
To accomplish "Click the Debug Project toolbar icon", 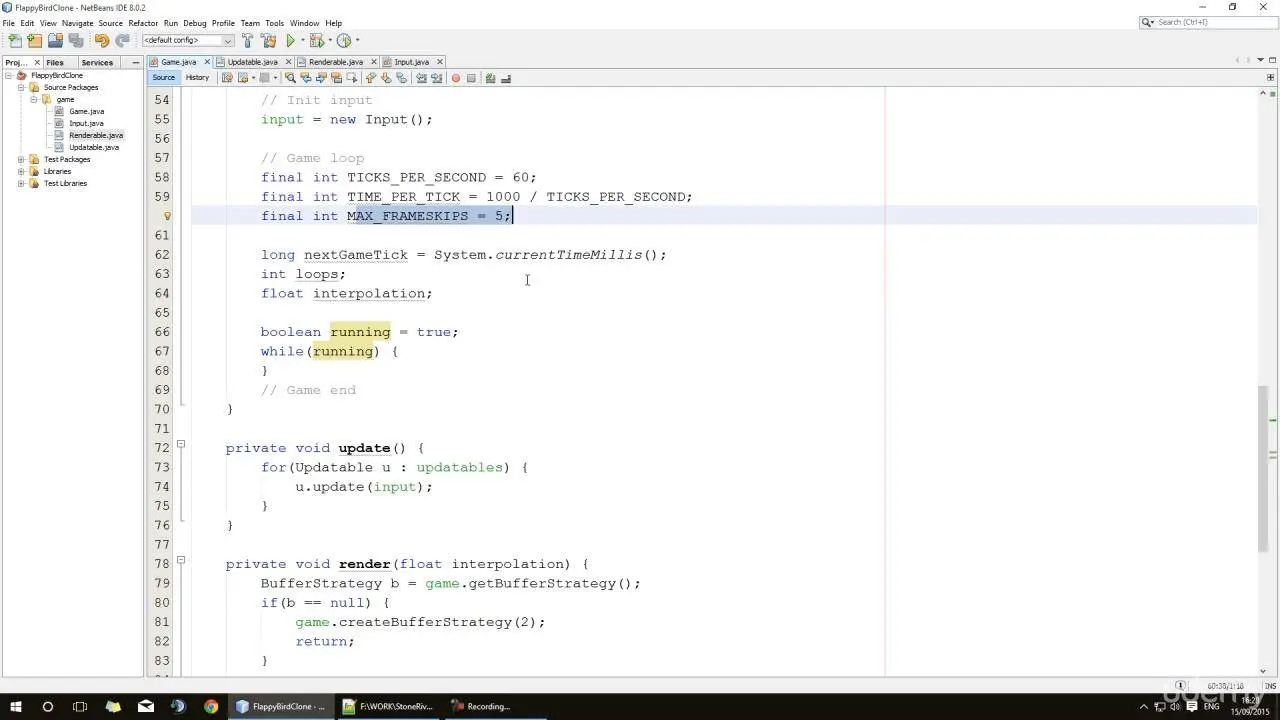I will (317, 41).
